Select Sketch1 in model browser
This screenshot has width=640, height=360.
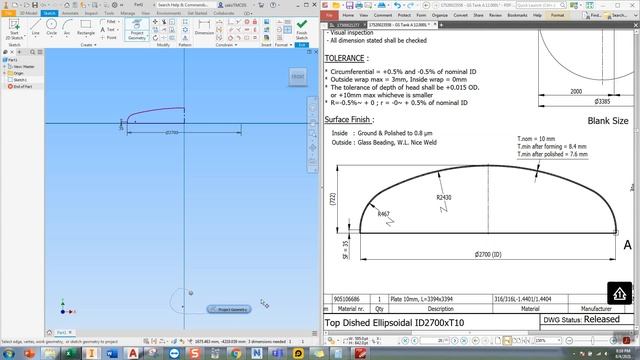tap(18, 80)
